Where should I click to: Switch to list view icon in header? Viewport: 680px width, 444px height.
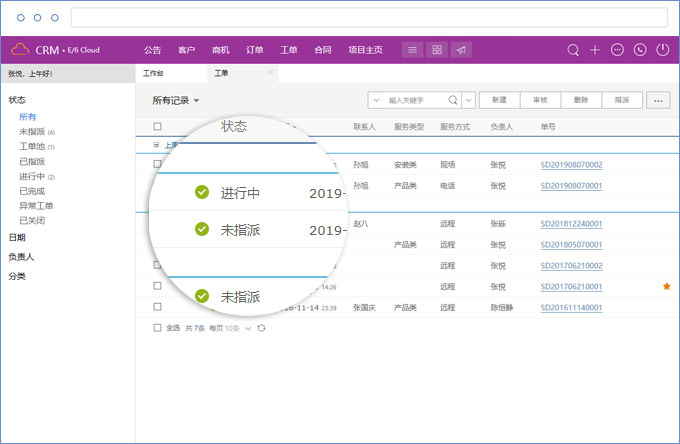click(413, 49)
